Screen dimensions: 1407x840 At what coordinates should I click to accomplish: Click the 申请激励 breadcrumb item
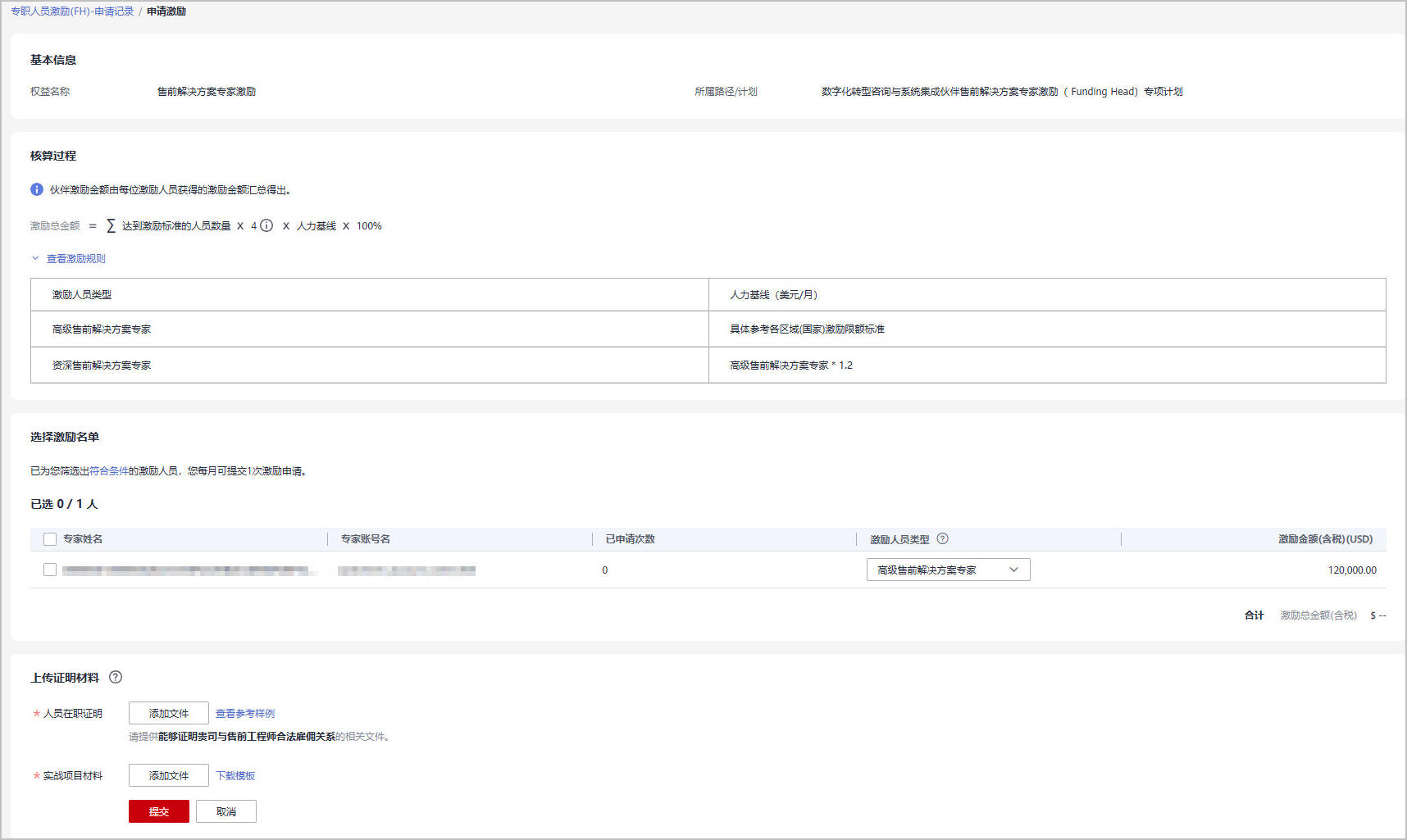point(166,11)
